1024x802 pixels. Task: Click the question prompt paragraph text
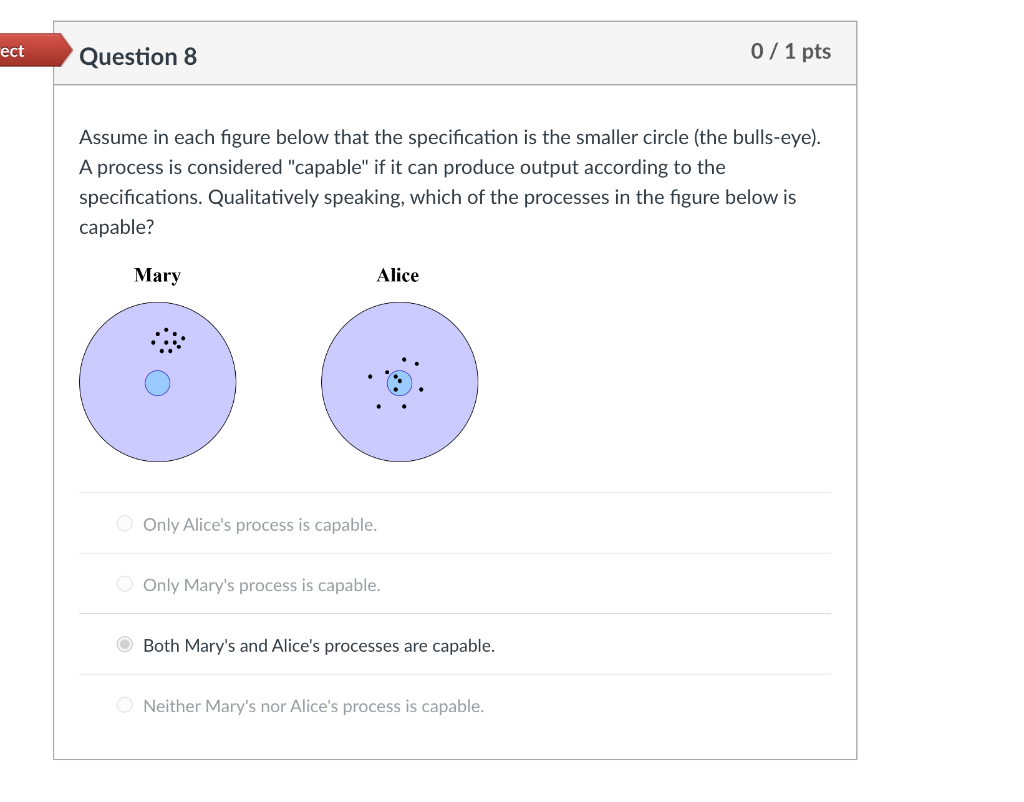pos(450,181)
